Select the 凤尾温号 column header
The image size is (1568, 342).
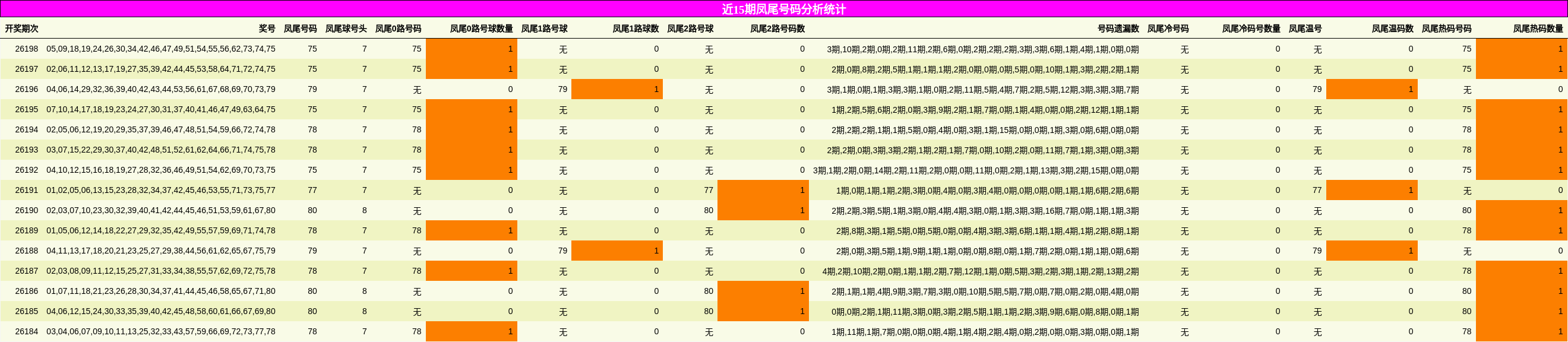point(1305,28)
